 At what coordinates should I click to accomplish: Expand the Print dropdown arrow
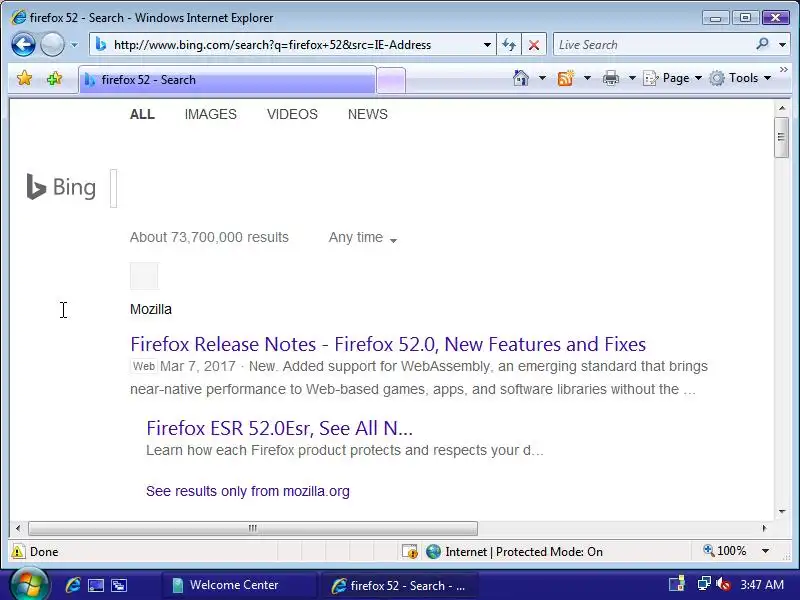(x=632, y=78)
